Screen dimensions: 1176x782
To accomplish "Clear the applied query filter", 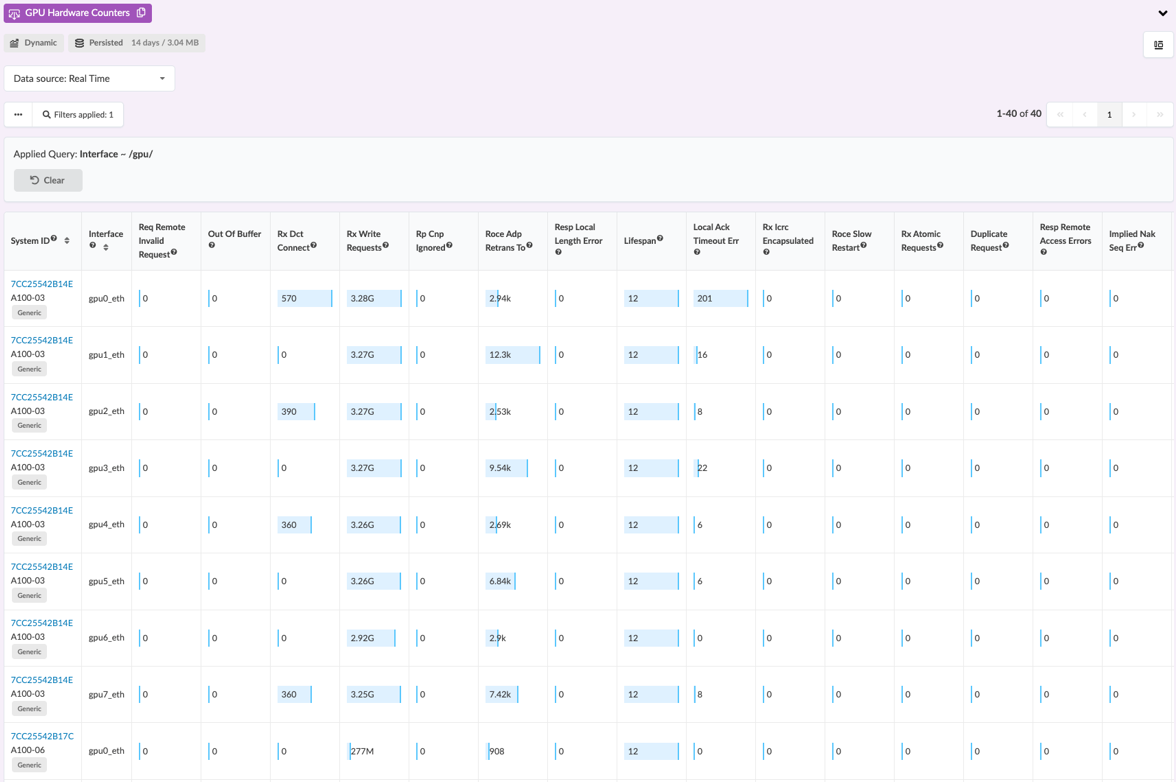I will tap(48, 181).
